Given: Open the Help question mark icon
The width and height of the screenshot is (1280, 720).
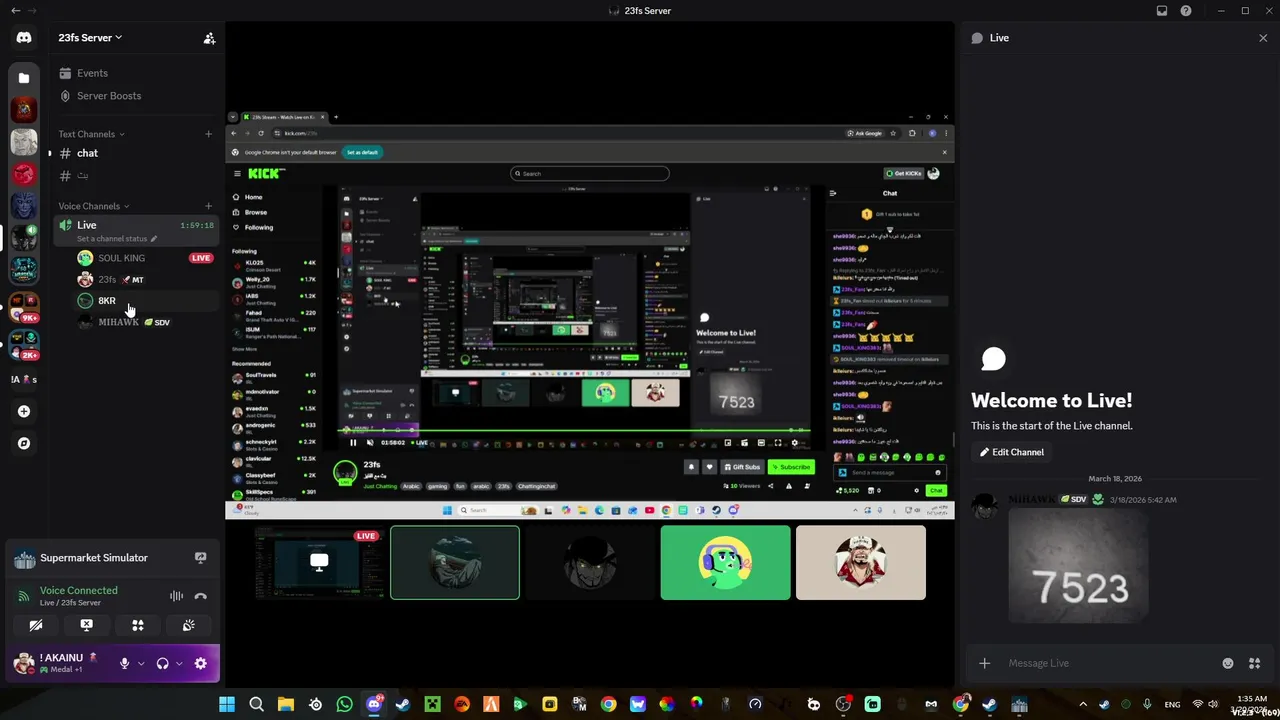Looking at the screenshot, I should tap(1186, 11).
